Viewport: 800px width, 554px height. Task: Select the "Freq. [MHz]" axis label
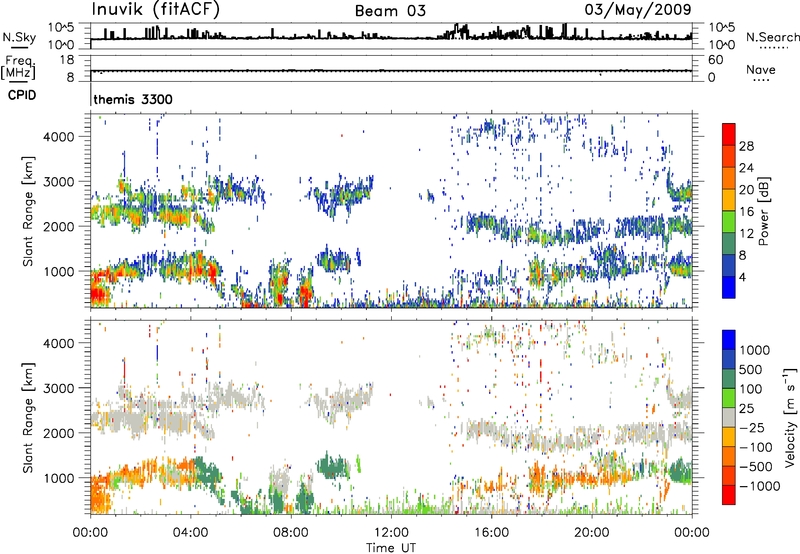click(x=19, y=67)
